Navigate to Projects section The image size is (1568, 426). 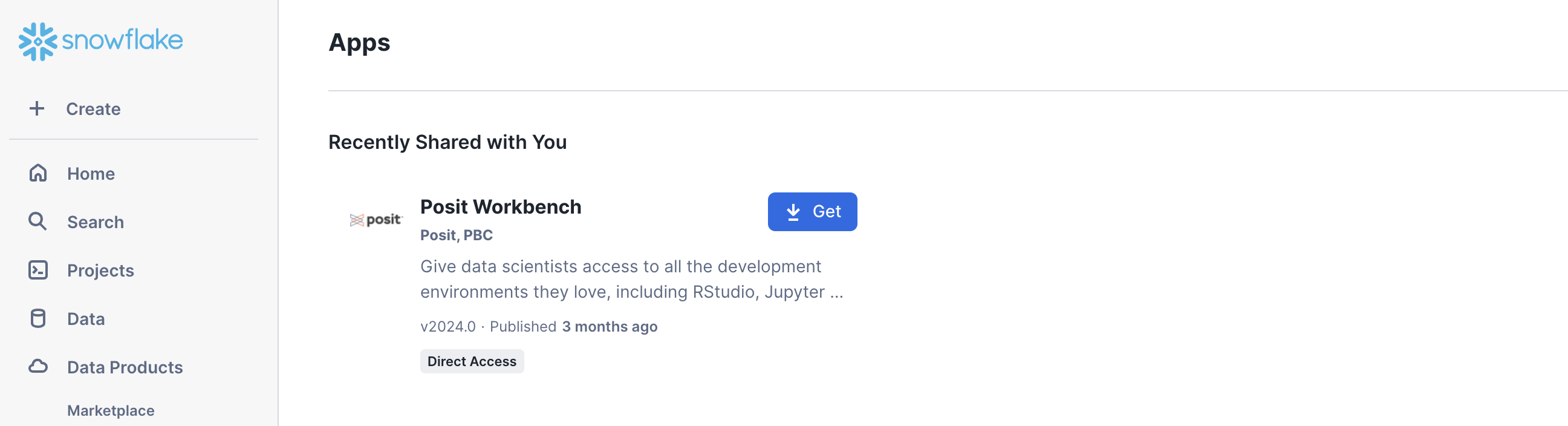[x=100, y=270]
